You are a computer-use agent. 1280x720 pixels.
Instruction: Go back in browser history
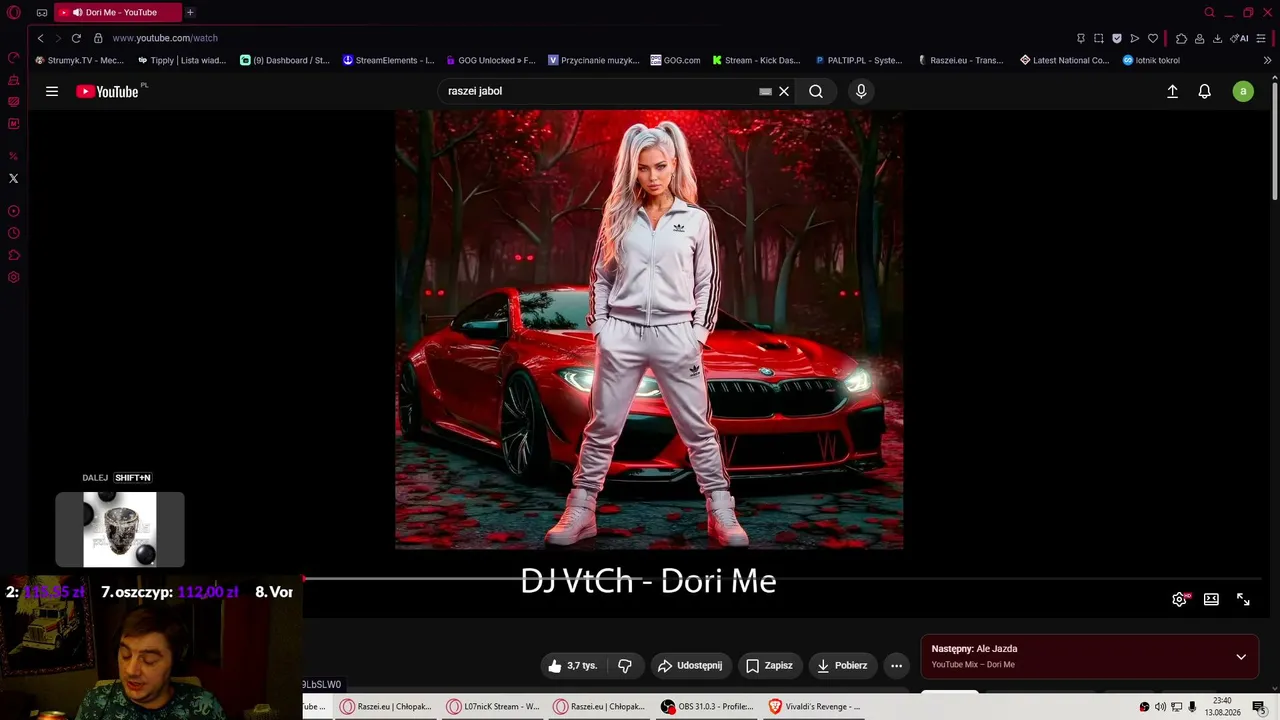point(40,38)
